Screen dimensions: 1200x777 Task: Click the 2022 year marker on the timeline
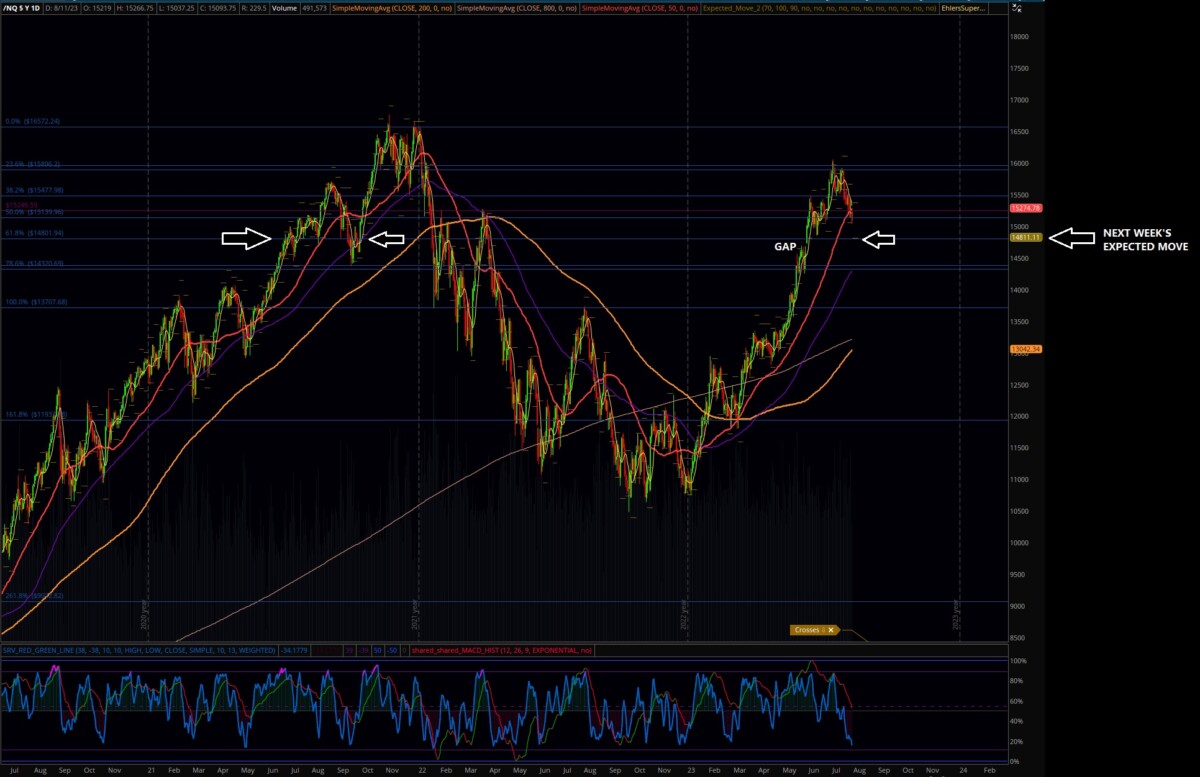click(686, 610)
